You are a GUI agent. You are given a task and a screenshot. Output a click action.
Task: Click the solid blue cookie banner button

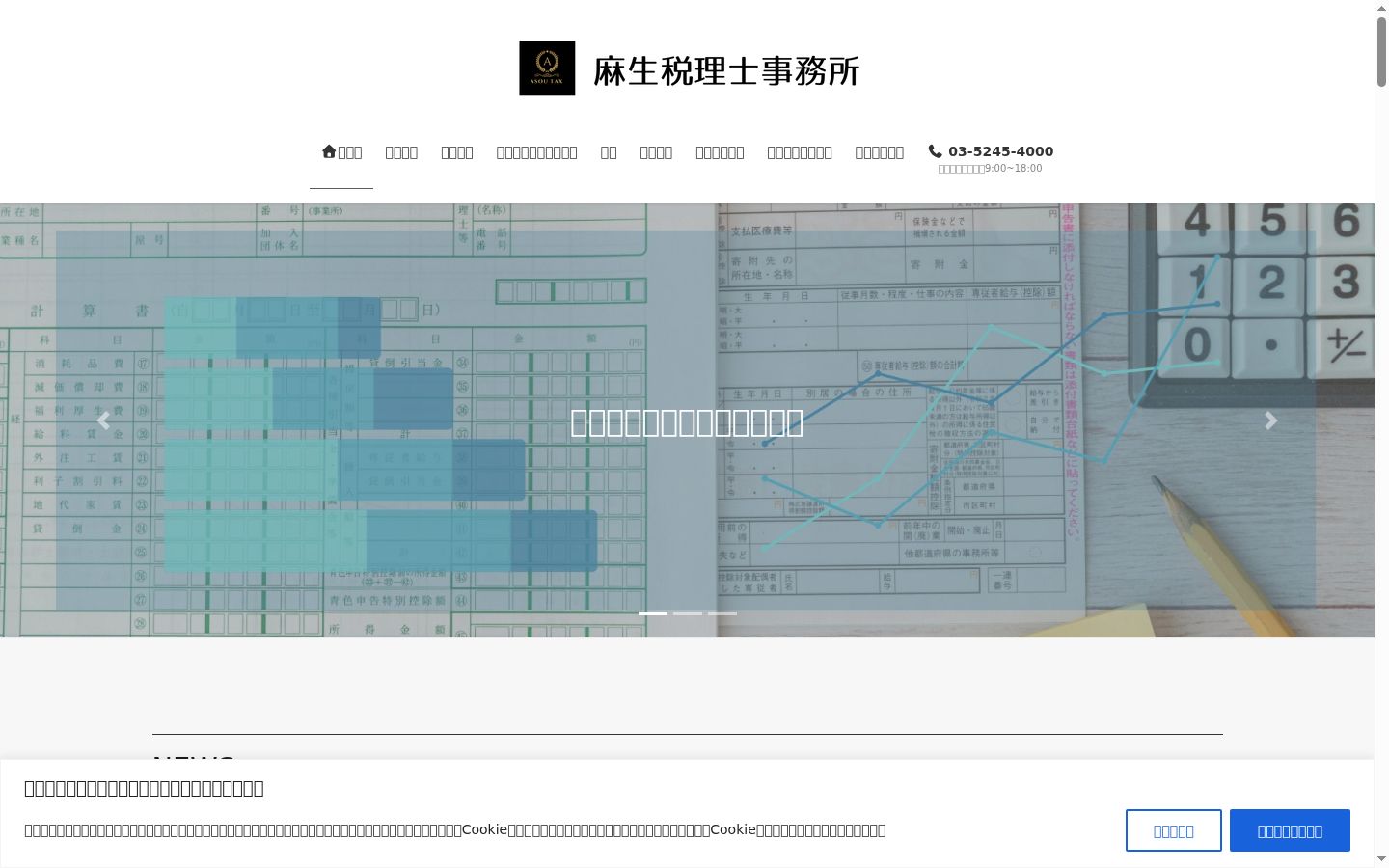coord(1290,830)
